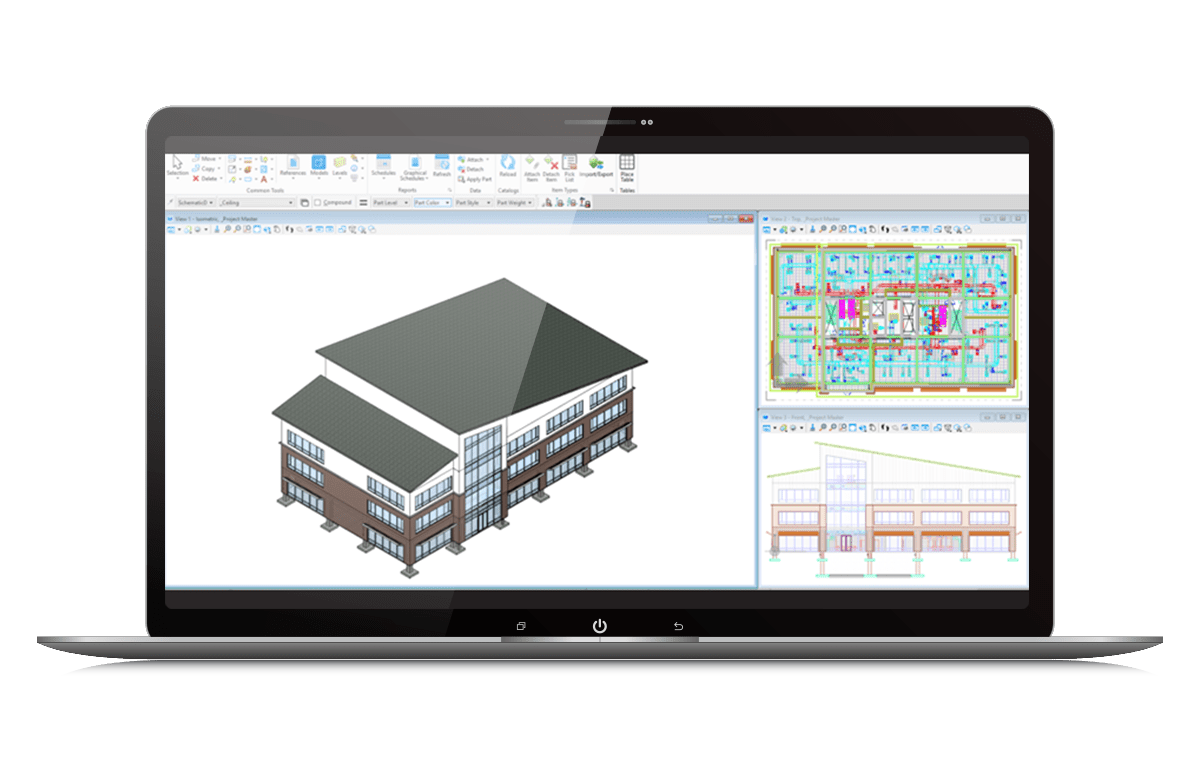Click the power button below the screen
Image resolution: width=1200 pixels, height=780 pixels.
[x=599, y=626]
